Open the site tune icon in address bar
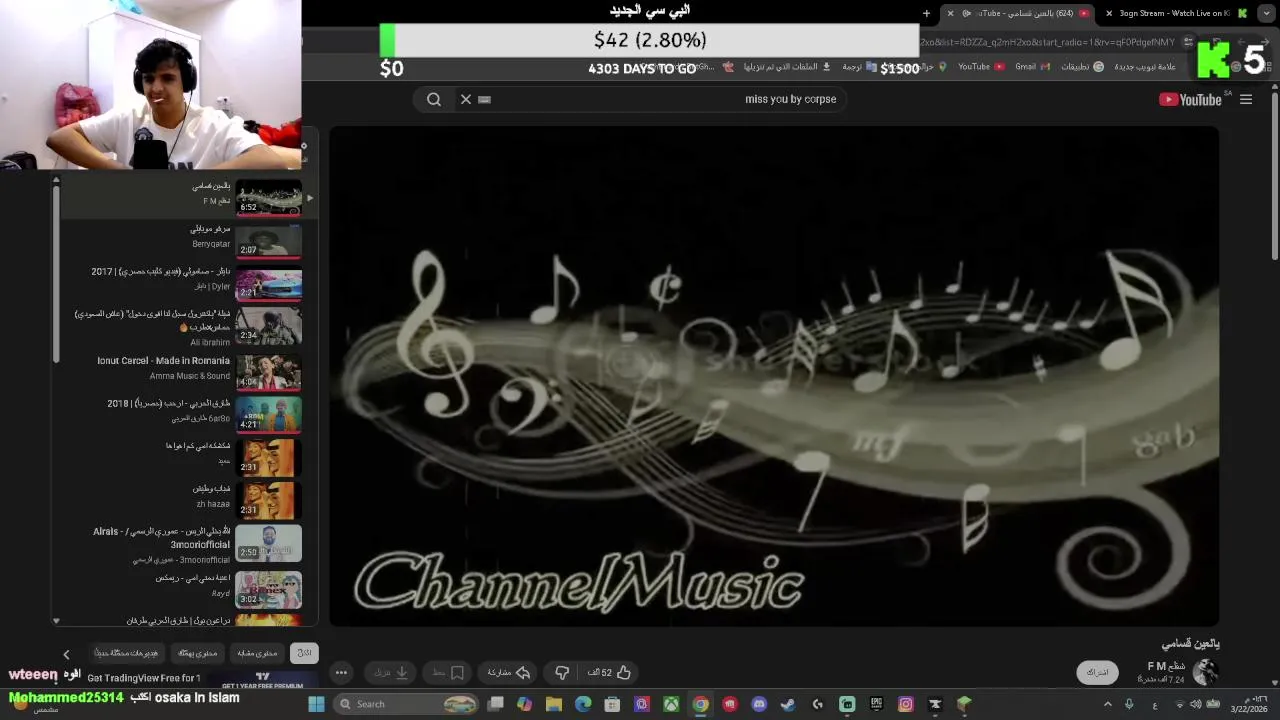1280x720 pixels. click(1188, 42)
